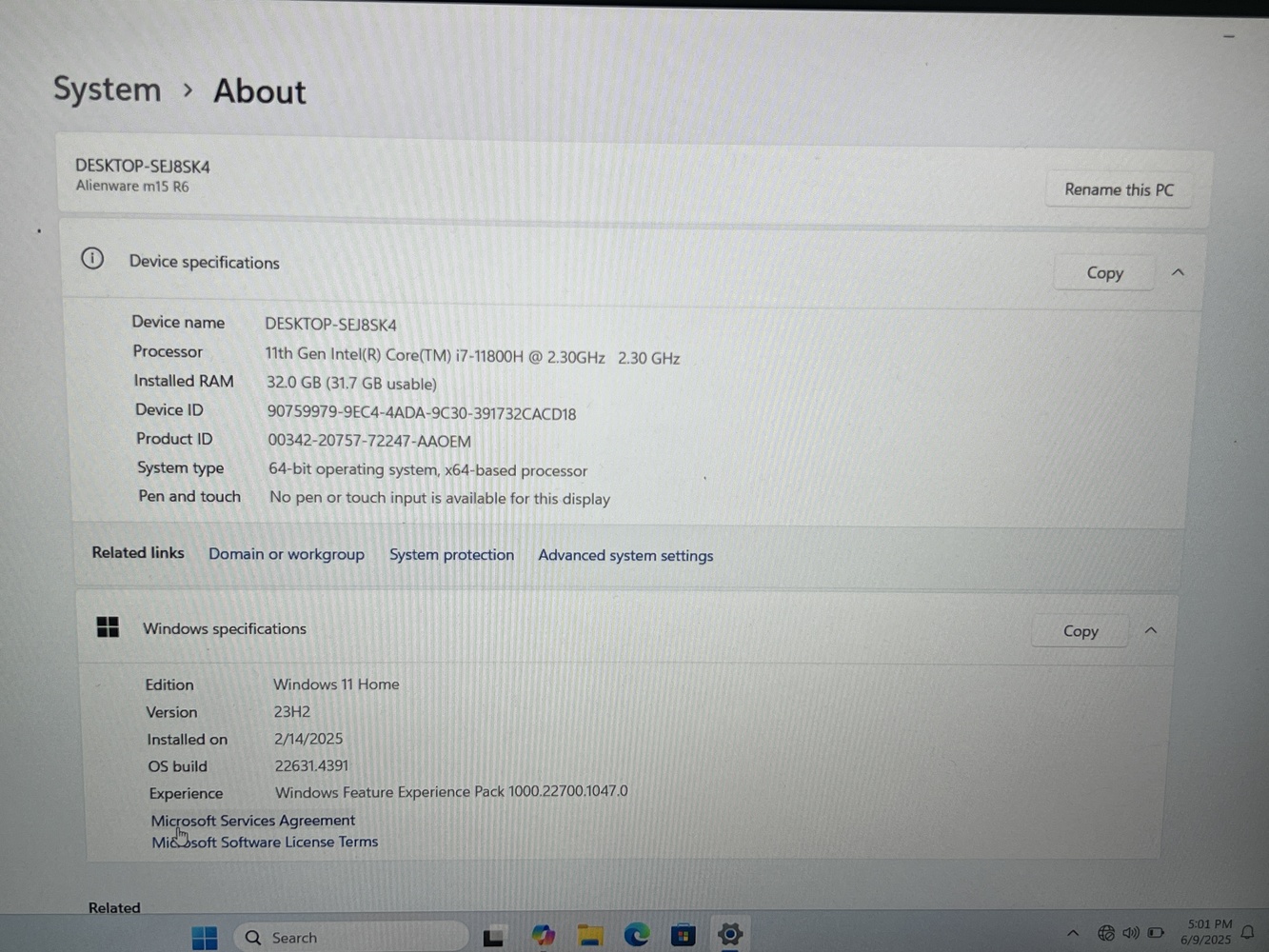Viewport: 1269px width, 952px height.
Task: Click the Edition value Windows 11 Home
Action: (x=336, y=684)
